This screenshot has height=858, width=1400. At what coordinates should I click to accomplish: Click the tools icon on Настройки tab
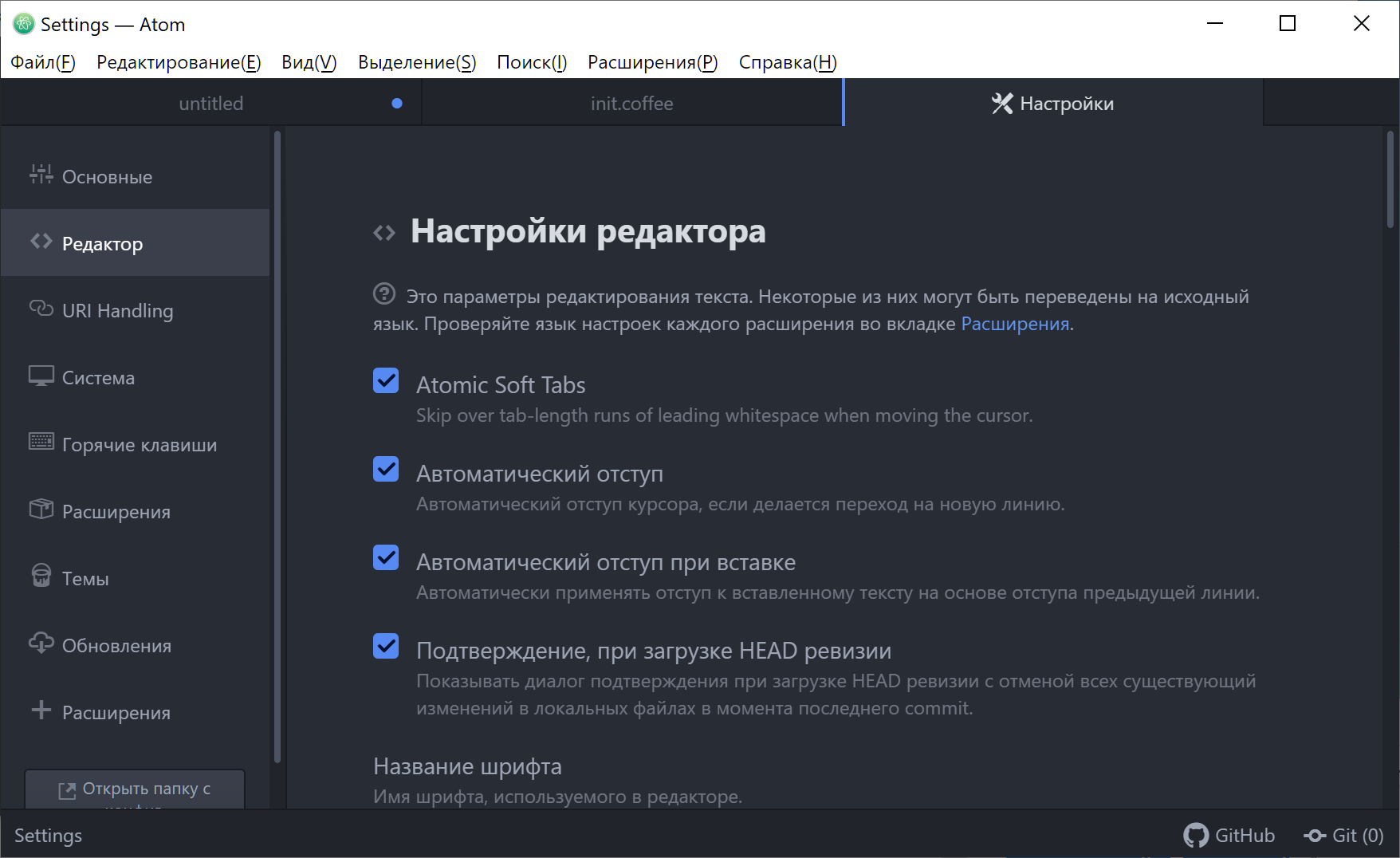(1002, 104)
